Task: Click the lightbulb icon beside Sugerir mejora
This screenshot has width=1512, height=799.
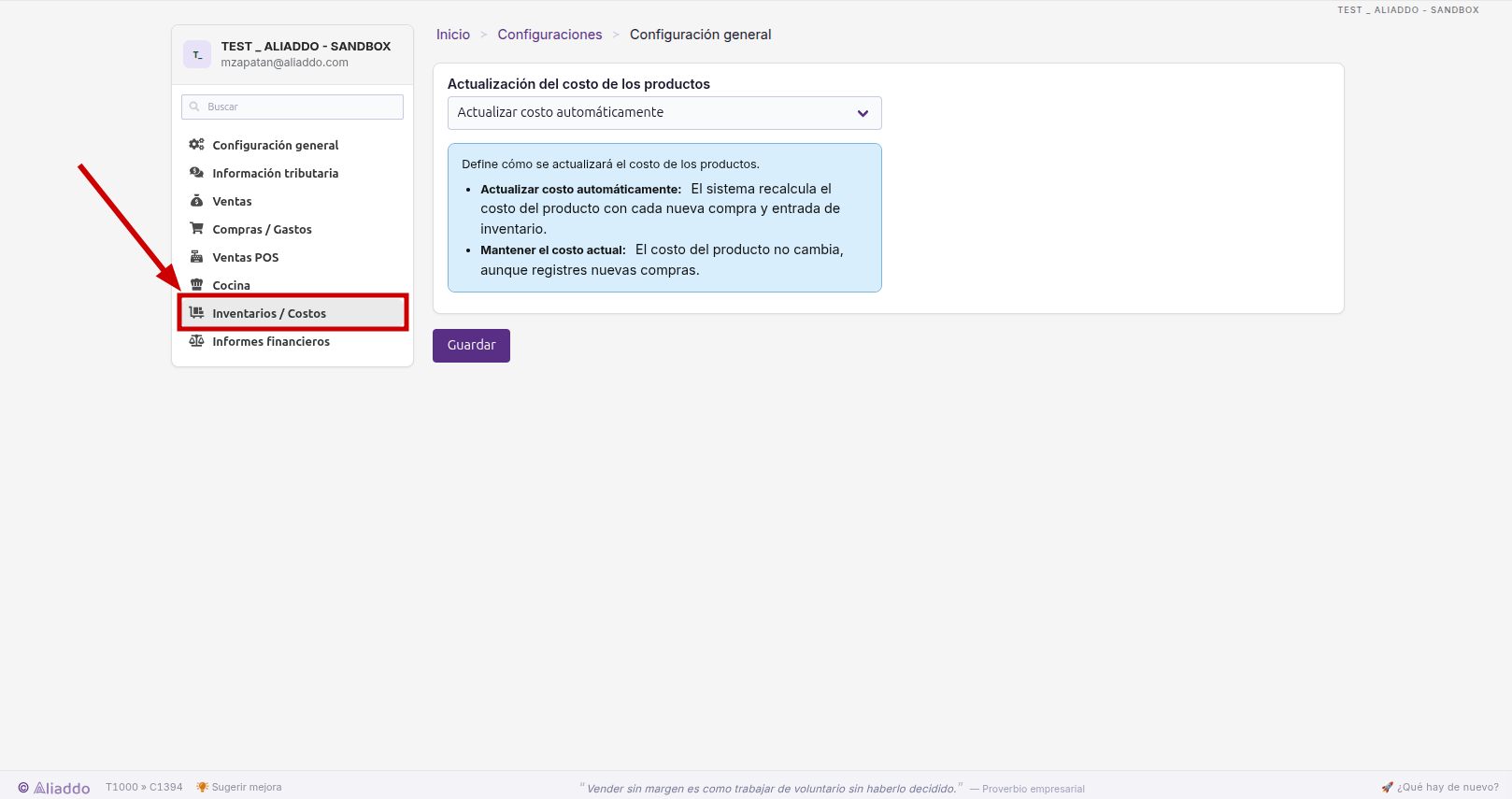Action: click(x=202, y=787)
